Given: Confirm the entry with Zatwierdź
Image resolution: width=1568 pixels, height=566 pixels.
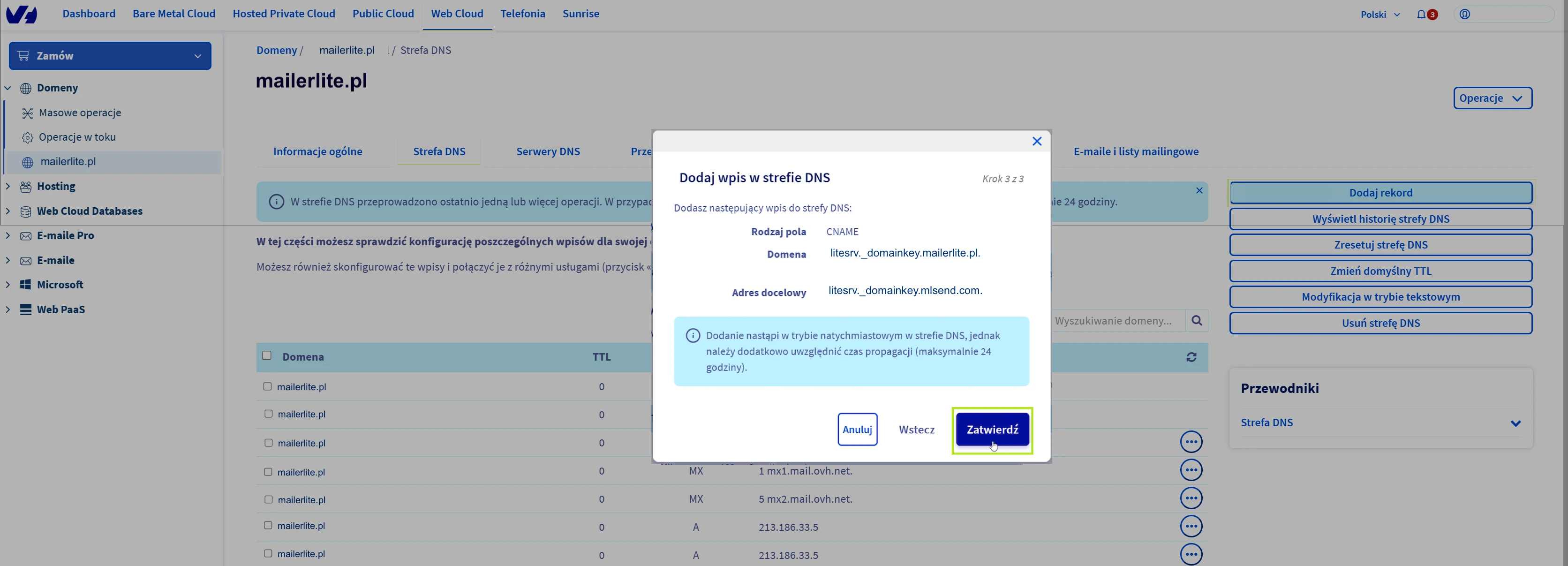Looking at the screenshot, I should (992, 430).
